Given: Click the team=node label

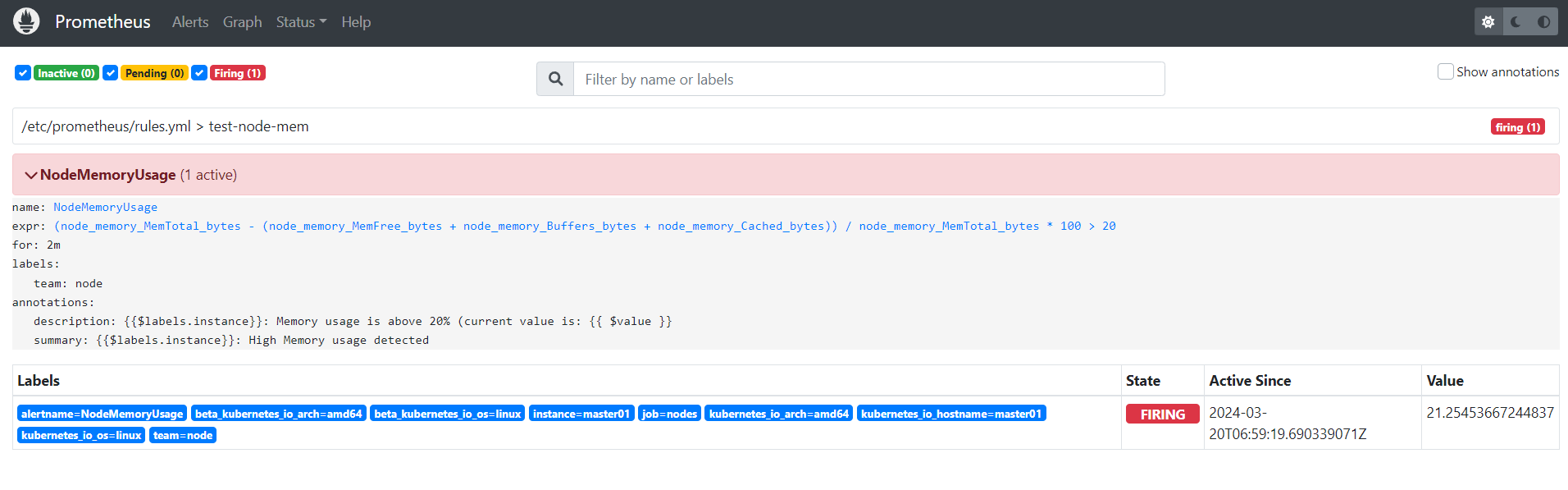Looking at the screenshot, I should tap(183, 435).
